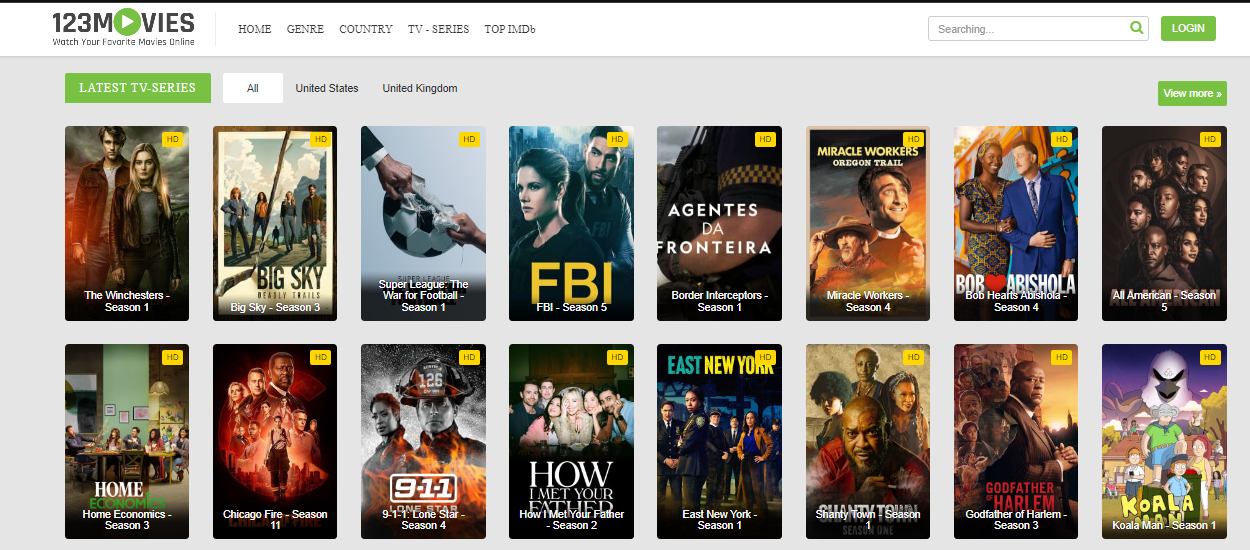This screenshot has width=1250, height=550.
Task: Open Home Economics - Season 3 poster
Action: [x=127, y=441]
